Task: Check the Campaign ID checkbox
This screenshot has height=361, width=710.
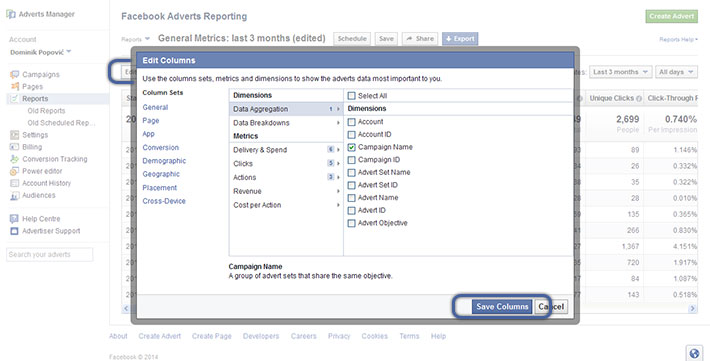Action: pyautogui.click(x=351, y=160)
